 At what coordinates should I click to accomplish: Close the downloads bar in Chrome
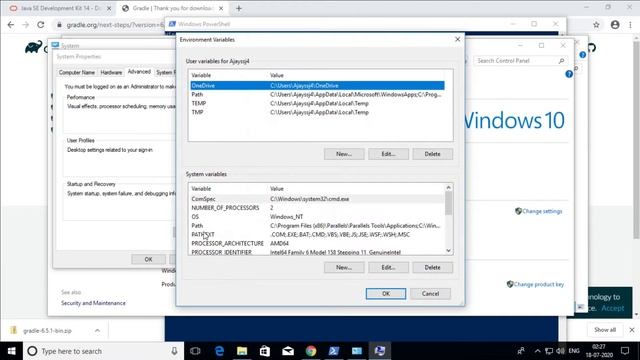pyautogui.click(x=632, y=330)
